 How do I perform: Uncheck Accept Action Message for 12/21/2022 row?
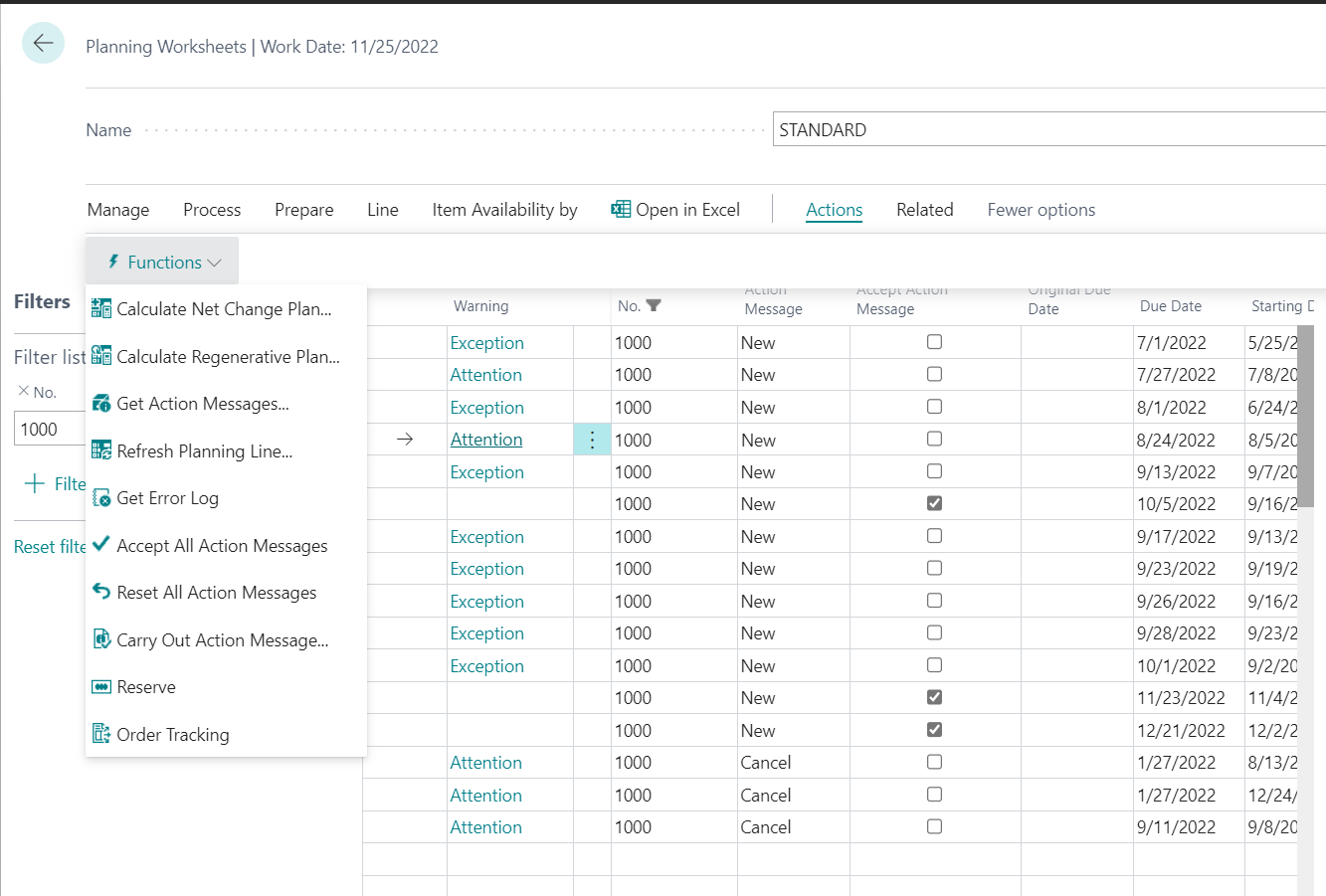[934, 729]
